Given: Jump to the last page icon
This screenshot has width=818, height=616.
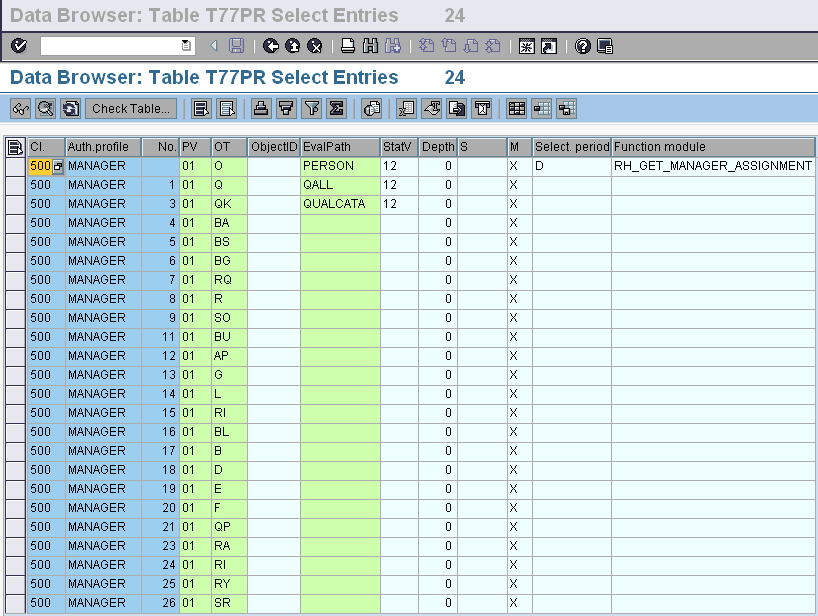Looking at the screenshot, I should [x=493, y=46].
